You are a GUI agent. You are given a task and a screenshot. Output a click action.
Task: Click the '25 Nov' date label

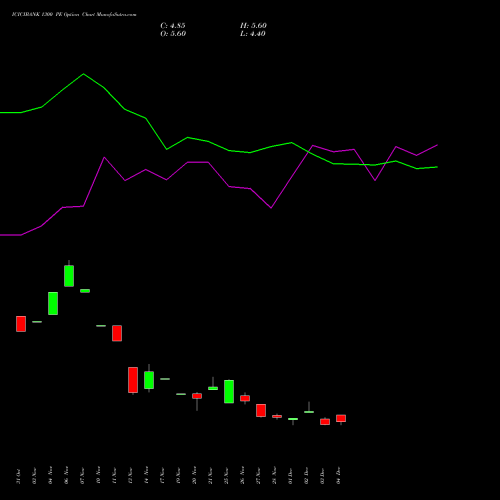tap(226, 476)
